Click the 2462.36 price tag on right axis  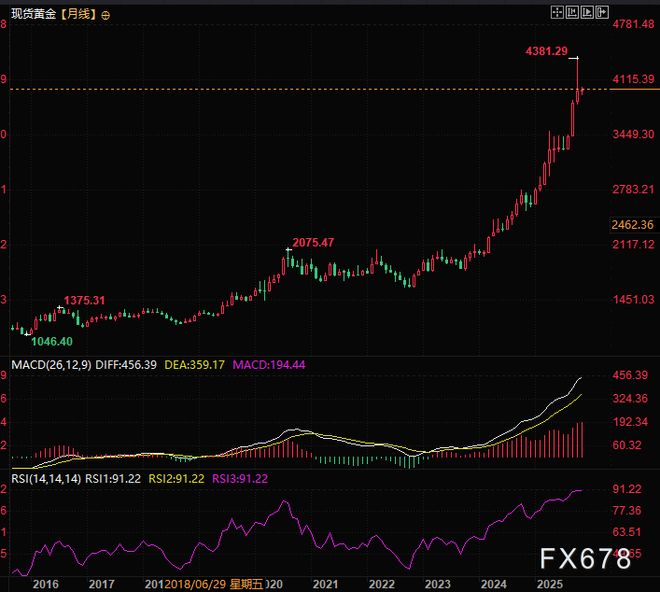coord(632,225)
